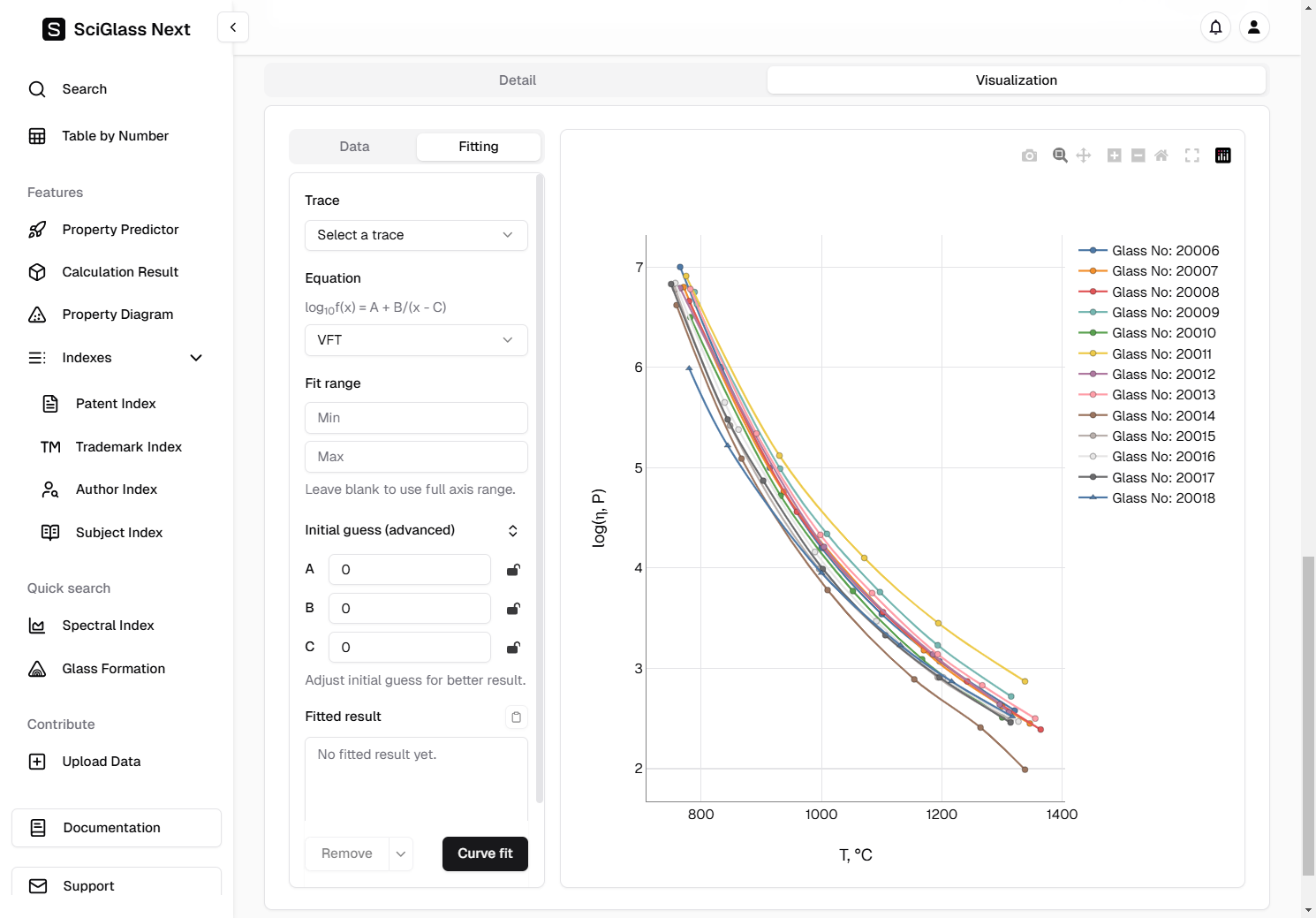This screenshot has width=1316, height=918.
Task: Activate the pan tool in chart toolbar
Action: (1084, 156)
